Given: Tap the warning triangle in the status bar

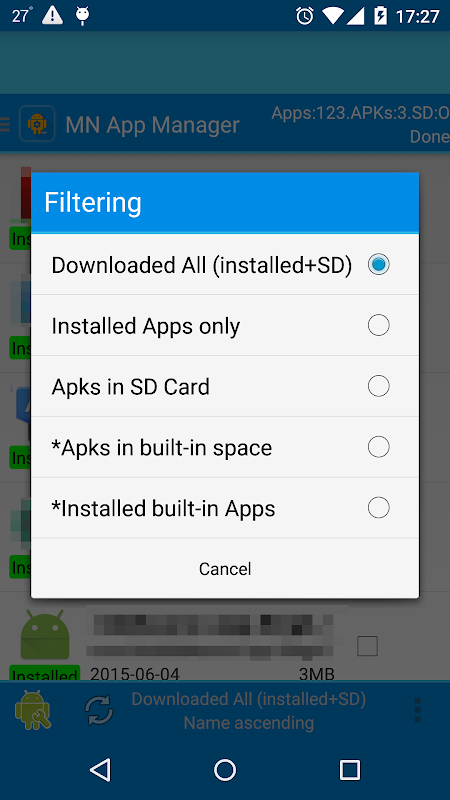Looking at the screenshot, I should coord(52,16).
